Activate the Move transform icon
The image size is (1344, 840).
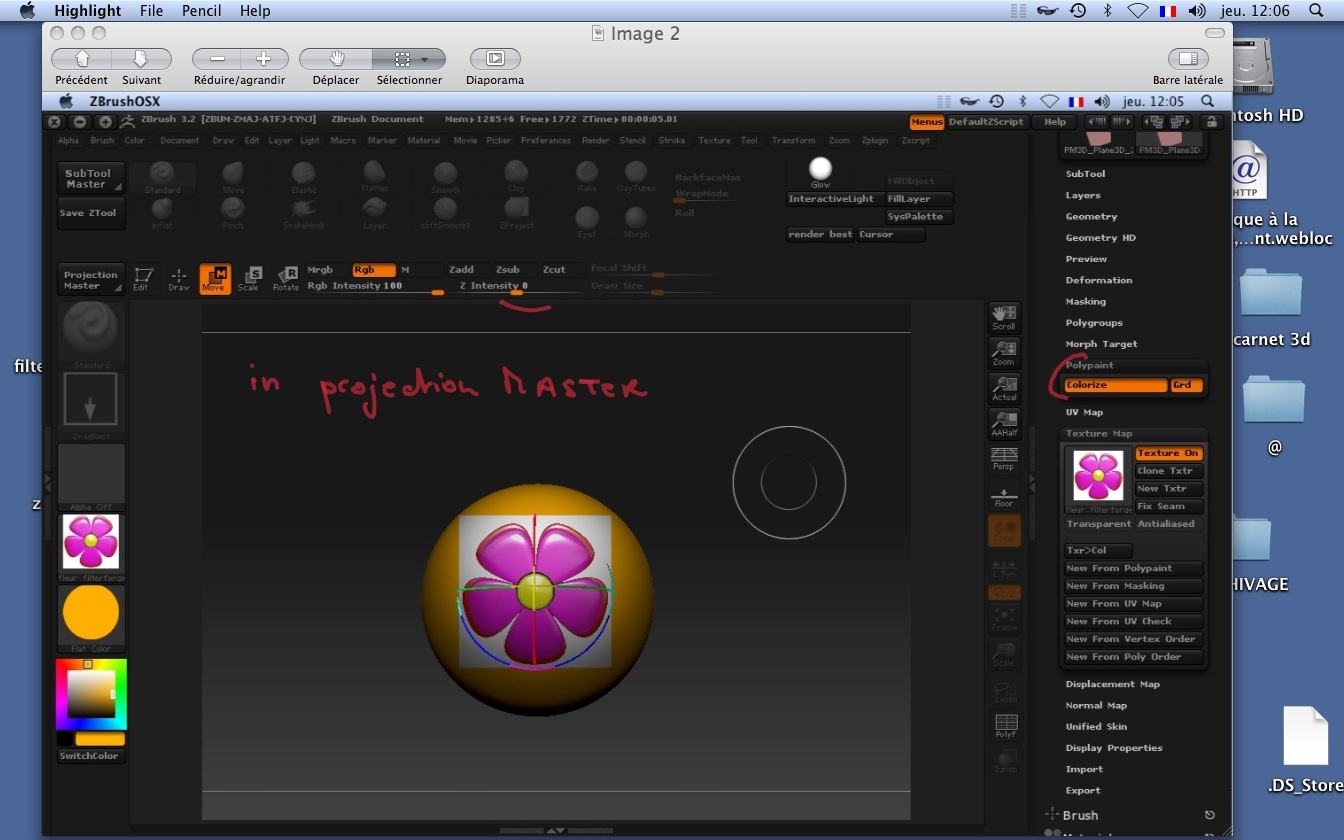(214, 278)
